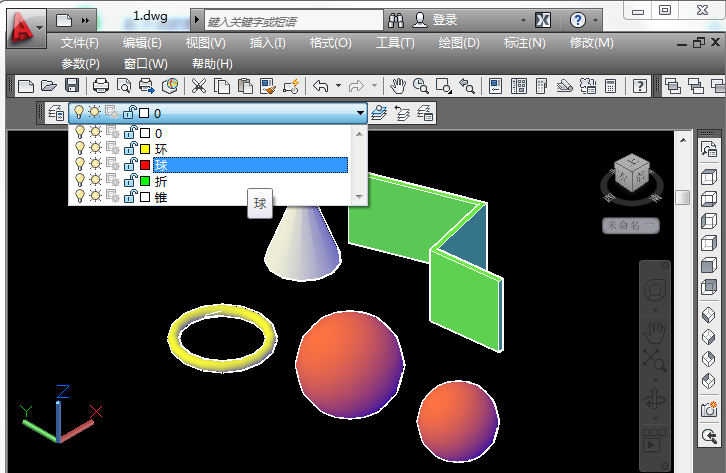
Task: Open the Properties palette icon
Action: coord(495,86)
